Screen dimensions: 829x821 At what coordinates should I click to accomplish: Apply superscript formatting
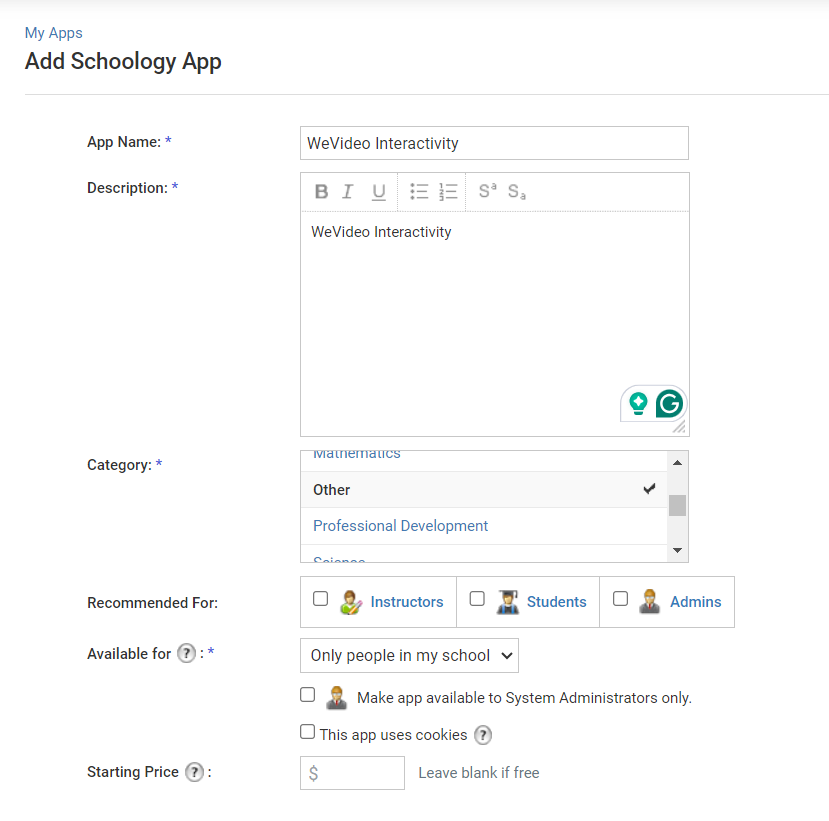click(x=487, y=190)
